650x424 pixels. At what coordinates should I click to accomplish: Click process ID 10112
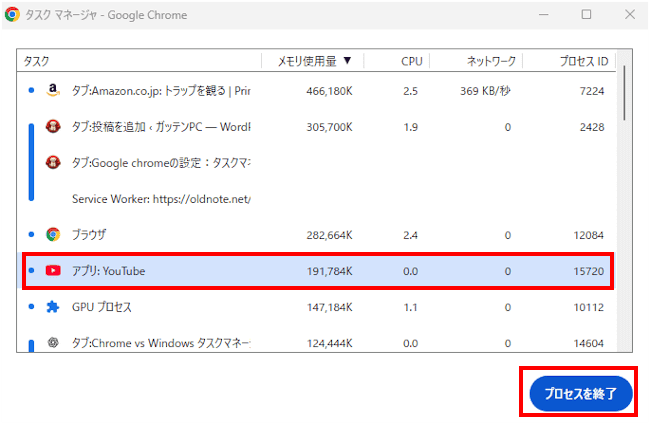click(x=589, y=307)
